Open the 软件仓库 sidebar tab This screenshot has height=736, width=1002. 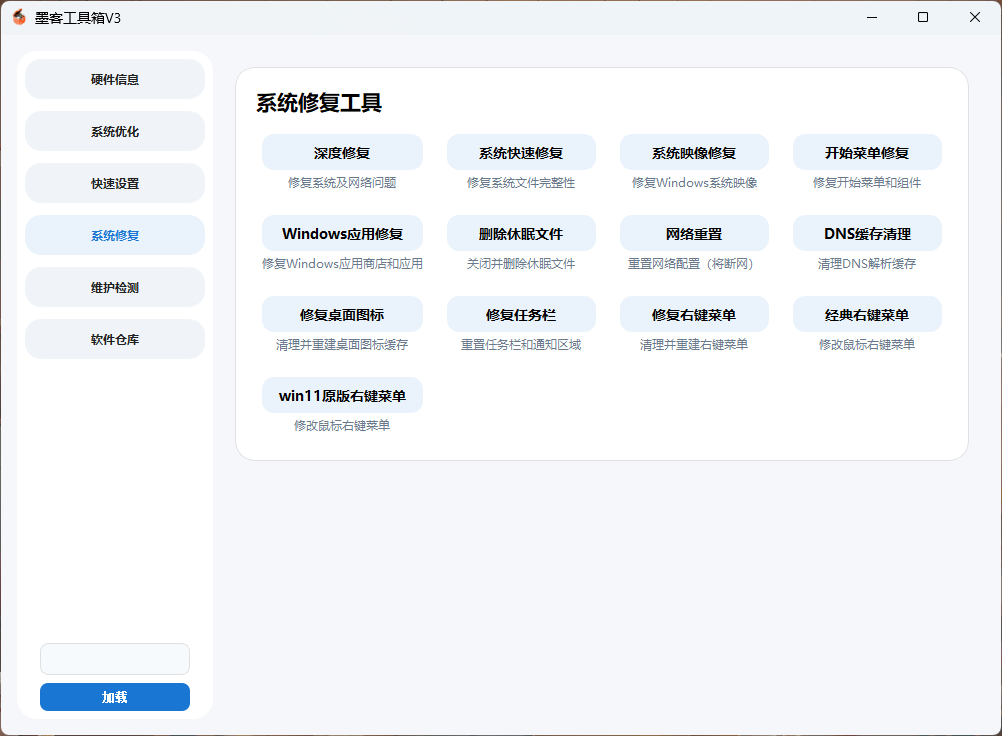click(115, 340)
